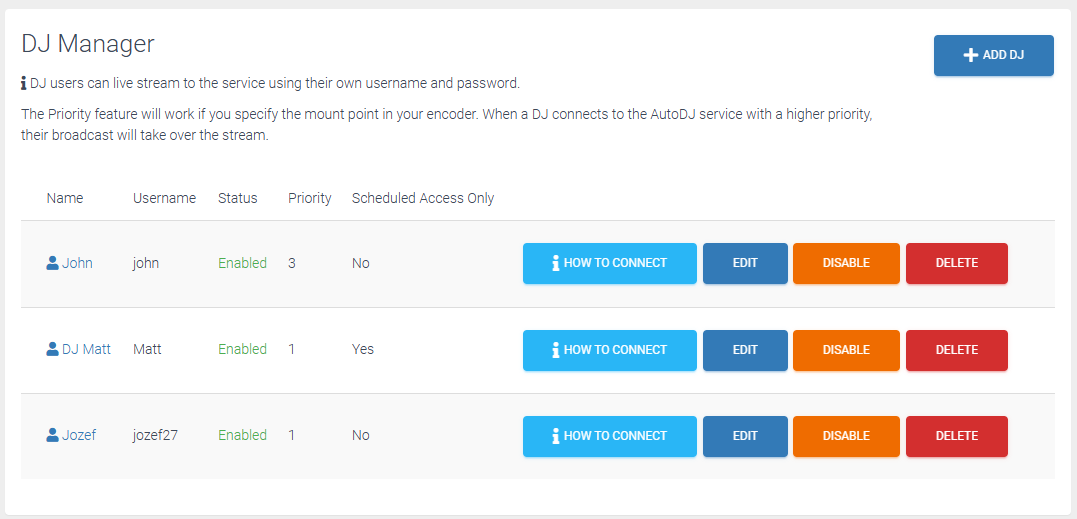This screenshot has width=1077, height=519.
Task: Click the info icon in DJ Matt's How to Connect button
Action: click(556, 350)
